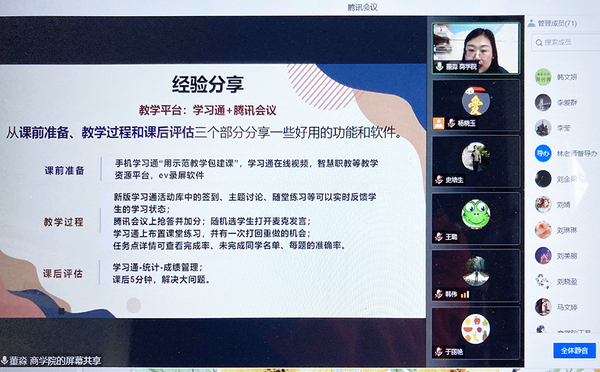The height and width of the screenshot is (372, 600).
Task: Select member 刘美丽 in the list
Action: coord(566,256)
